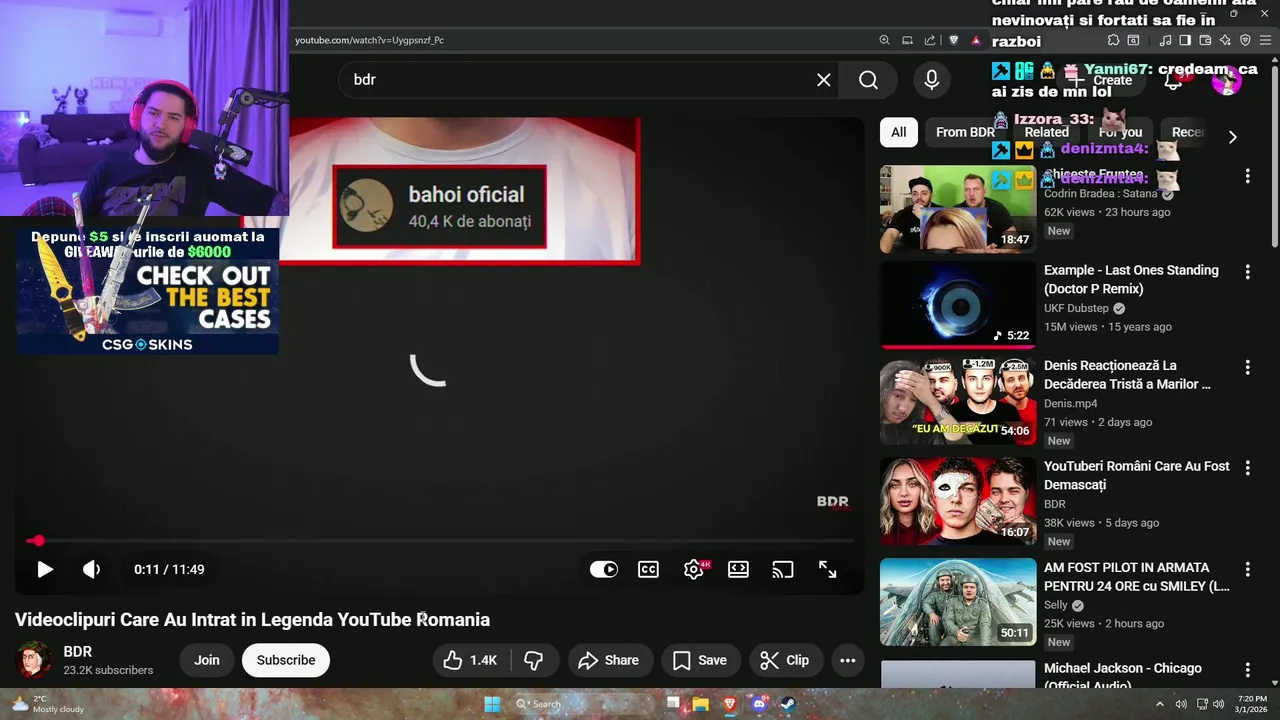Open YouTube notifications bell
This screenshot has width=1280, height=720.
(1174, 80)
